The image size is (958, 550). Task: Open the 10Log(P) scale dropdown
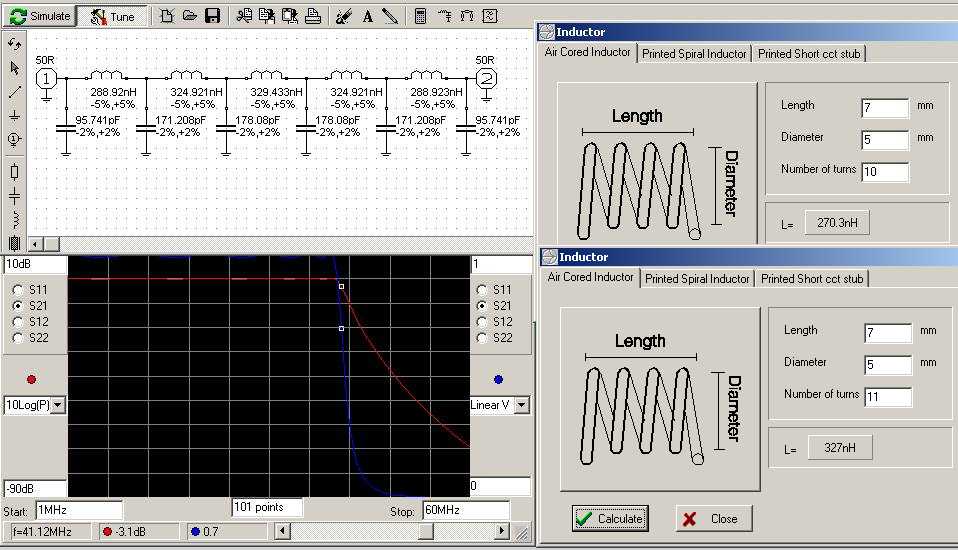click(x=57, y=405)
